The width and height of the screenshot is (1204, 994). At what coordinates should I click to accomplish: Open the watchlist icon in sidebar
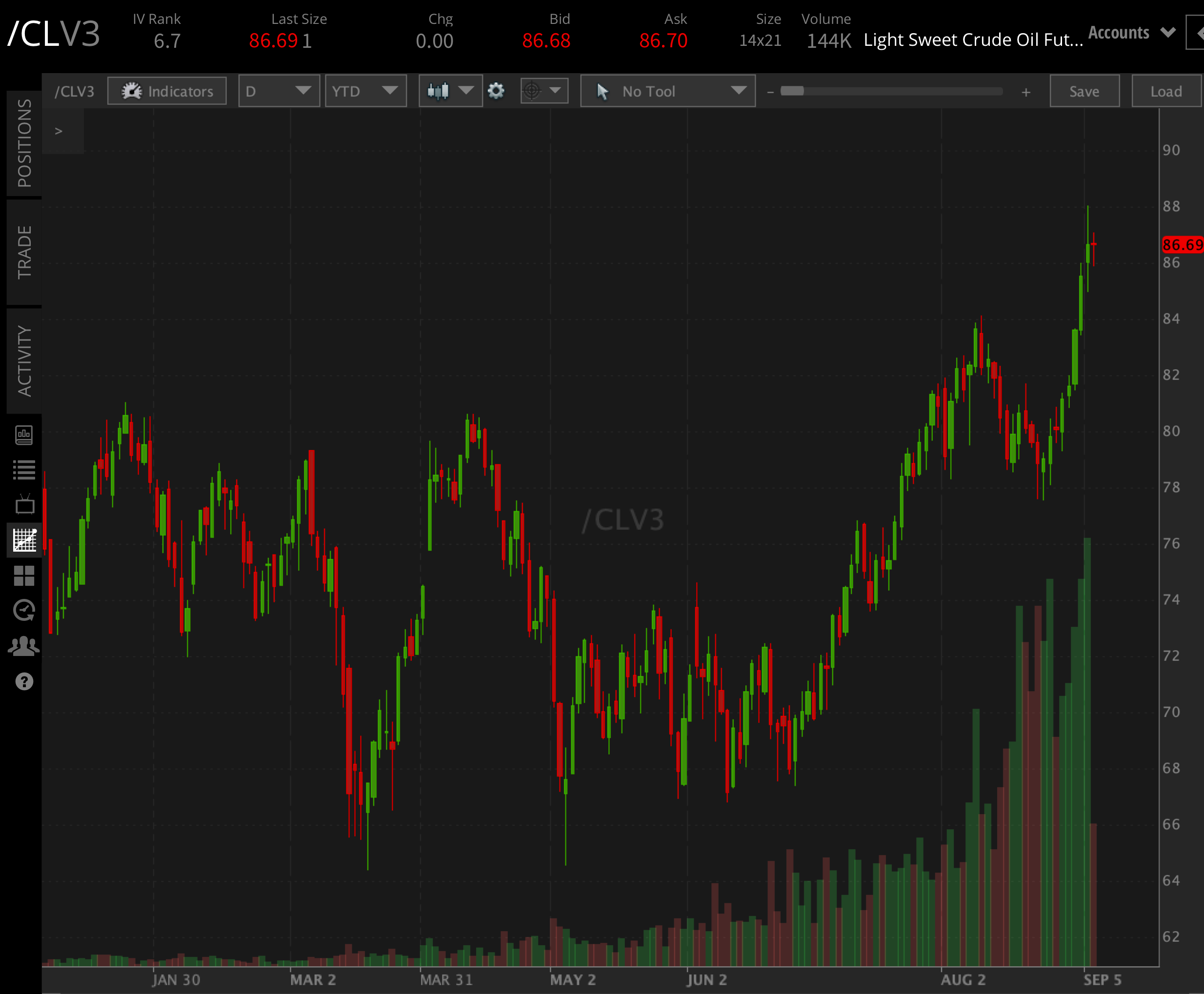[x=24, y=470]
